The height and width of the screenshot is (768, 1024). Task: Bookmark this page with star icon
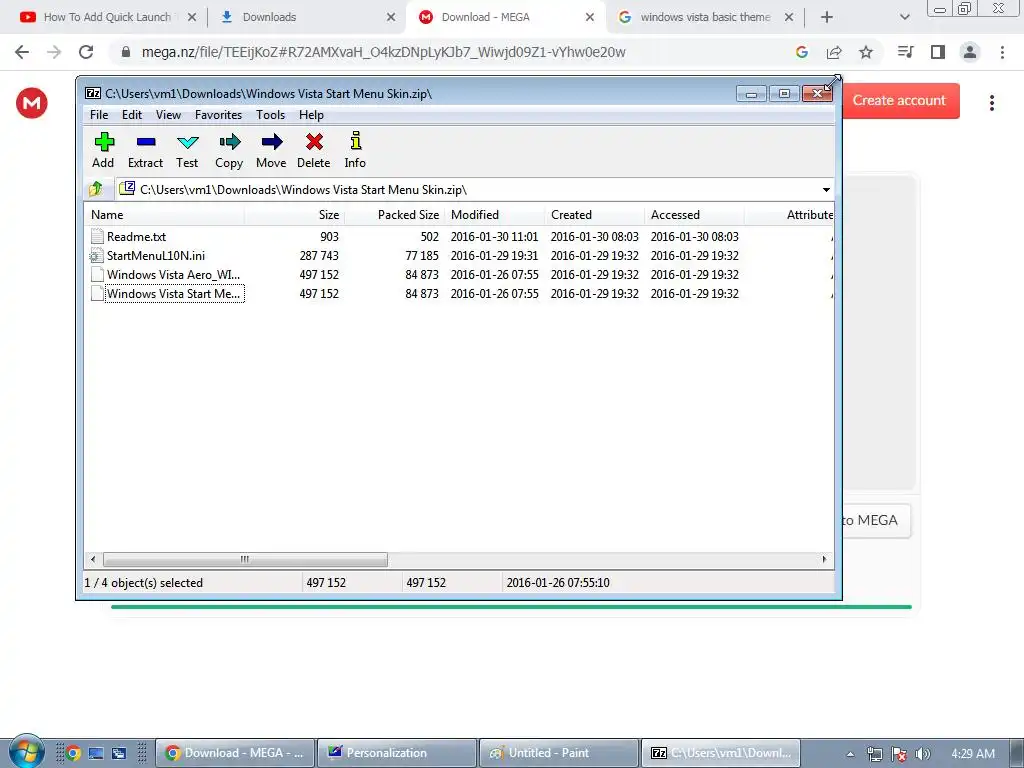pos(866,52)
